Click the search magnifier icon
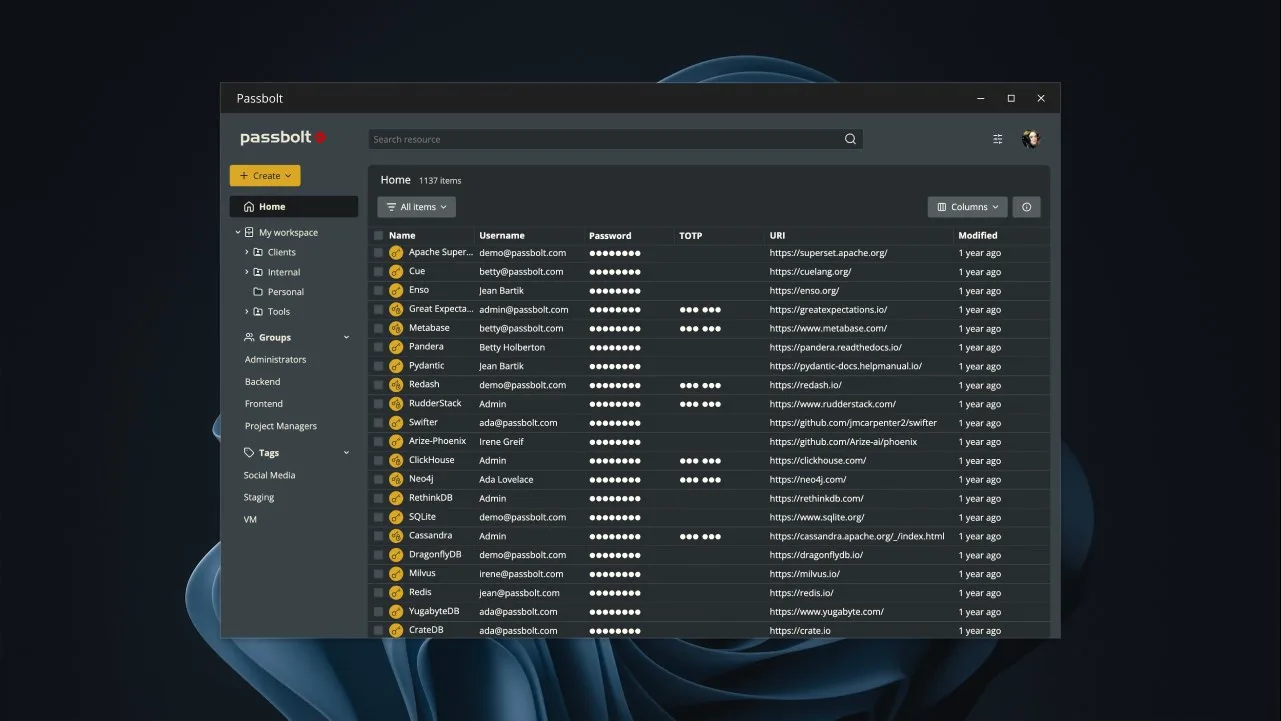The width and height of the screenshot is (1281, 721). (850, 139)
